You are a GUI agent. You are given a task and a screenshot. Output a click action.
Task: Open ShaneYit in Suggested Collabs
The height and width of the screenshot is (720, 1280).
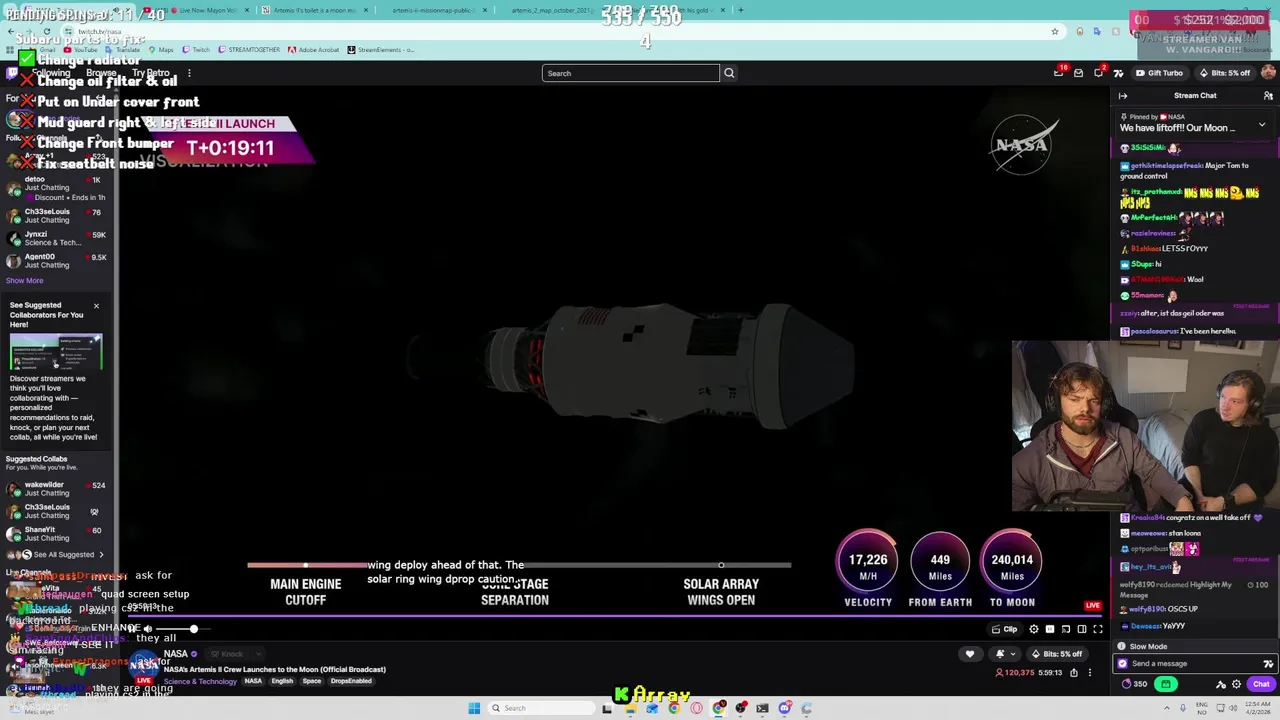coord(57,533)
